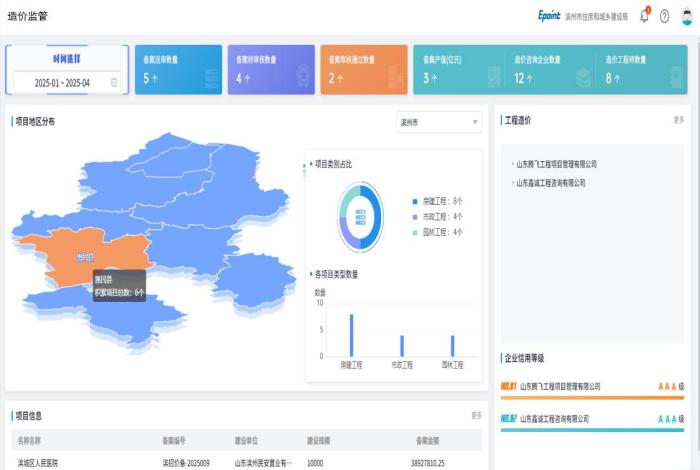Click the calendar icon in date range field
700x470 pixels.
[114, 82]
